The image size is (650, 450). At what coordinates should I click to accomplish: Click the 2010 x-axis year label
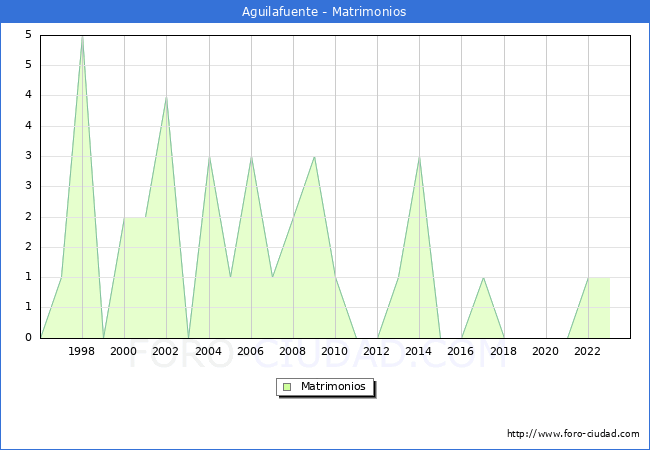(335, 351)
